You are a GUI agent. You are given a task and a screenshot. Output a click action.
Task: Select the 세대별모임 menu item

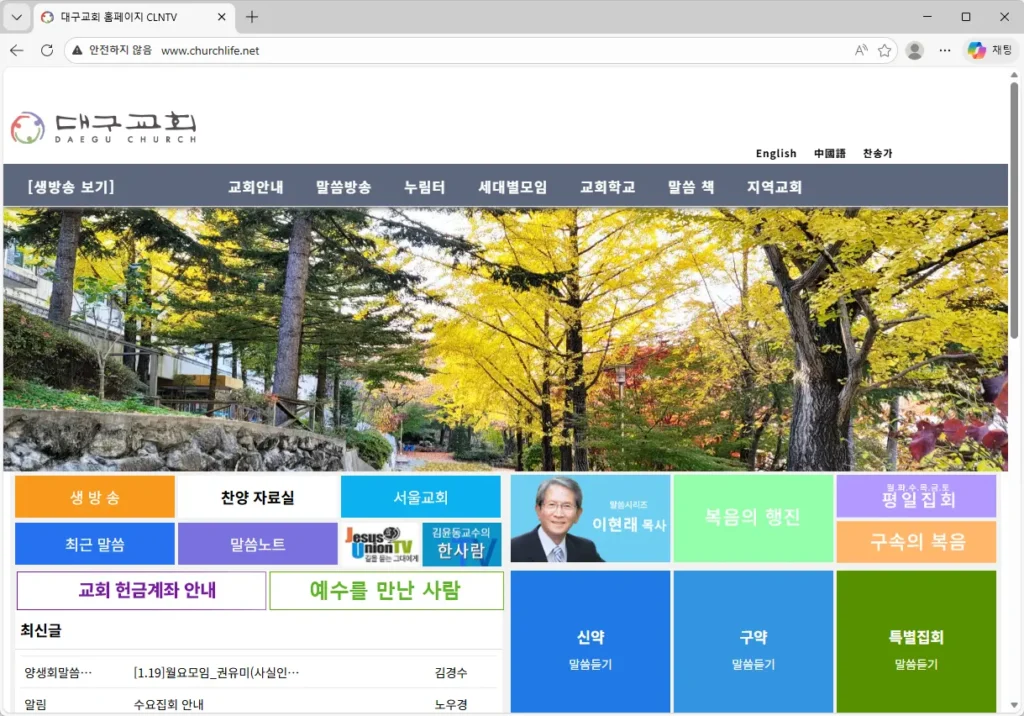pyautogui.click(x=512, y=187)
